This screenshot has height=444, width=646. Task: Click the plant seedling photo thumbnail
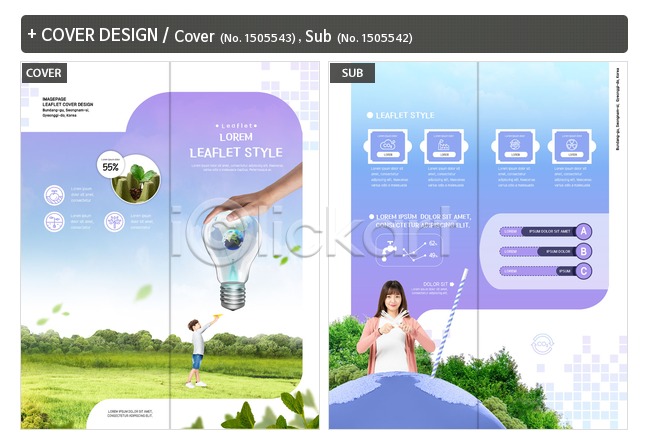point(135,179)
